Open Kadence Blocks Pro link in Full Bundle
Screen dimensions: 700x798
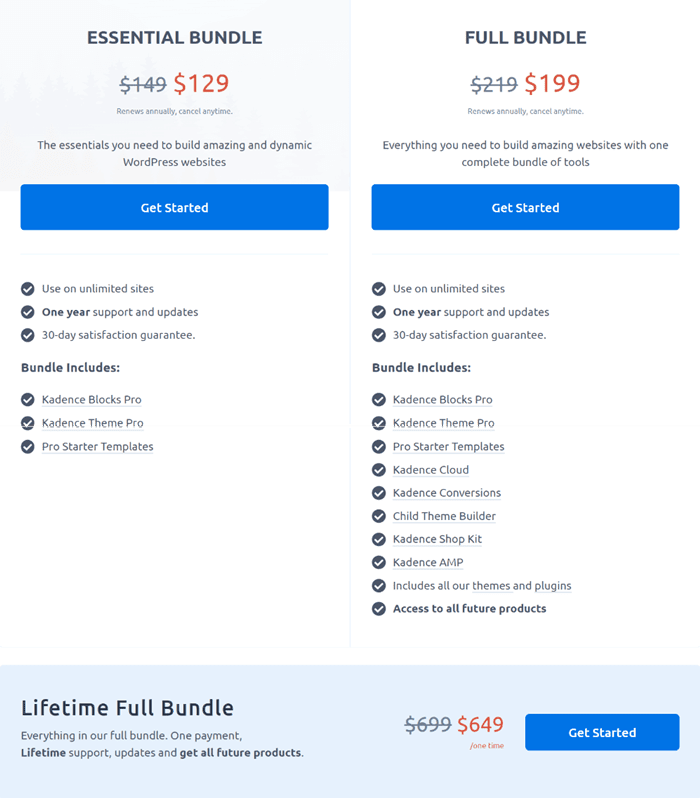(x=442, y=400)
